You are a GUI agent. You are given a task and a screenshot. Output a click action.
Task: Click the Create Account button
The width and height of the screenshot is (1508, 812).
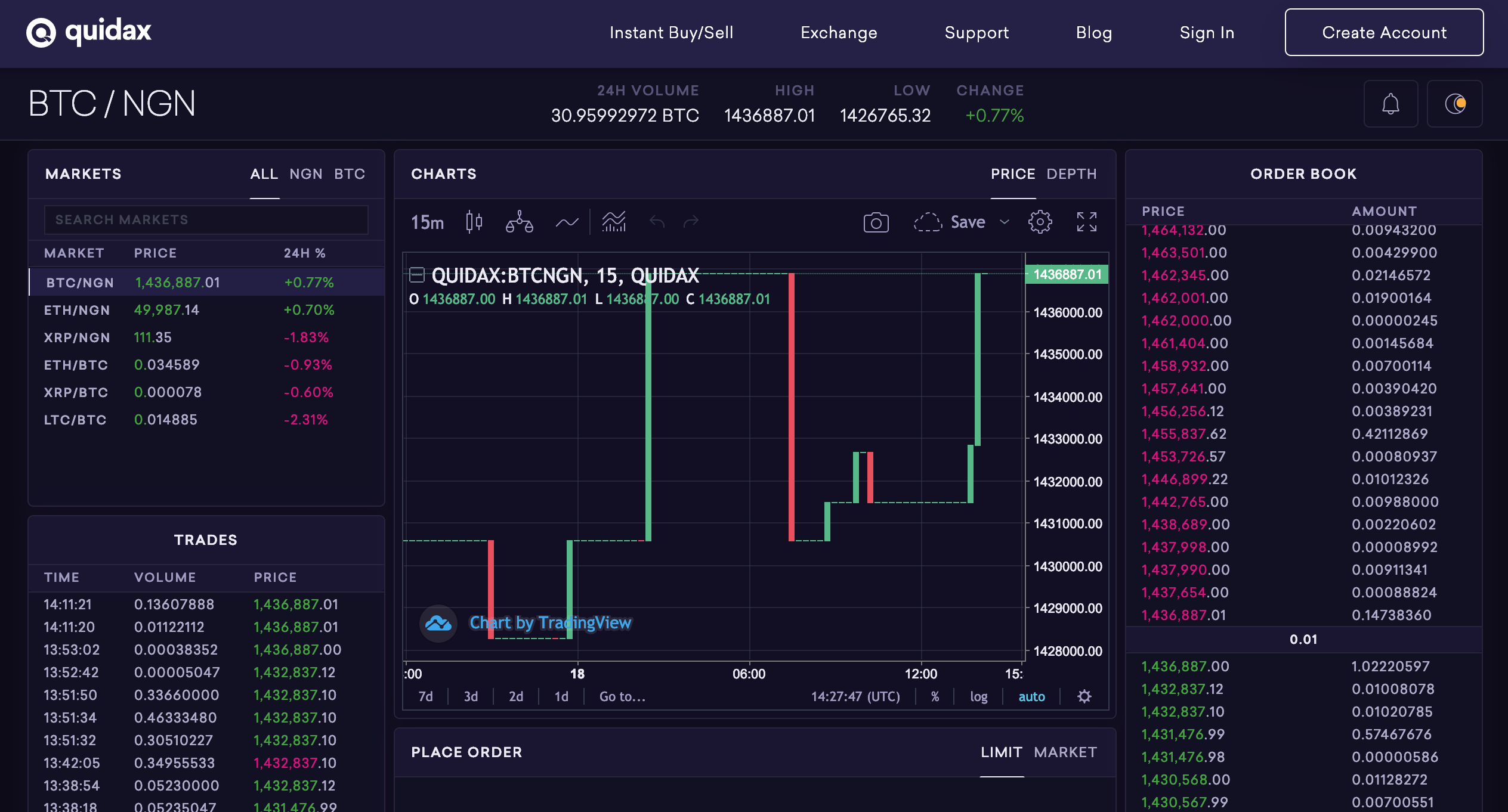click(x=1384, y=32)
